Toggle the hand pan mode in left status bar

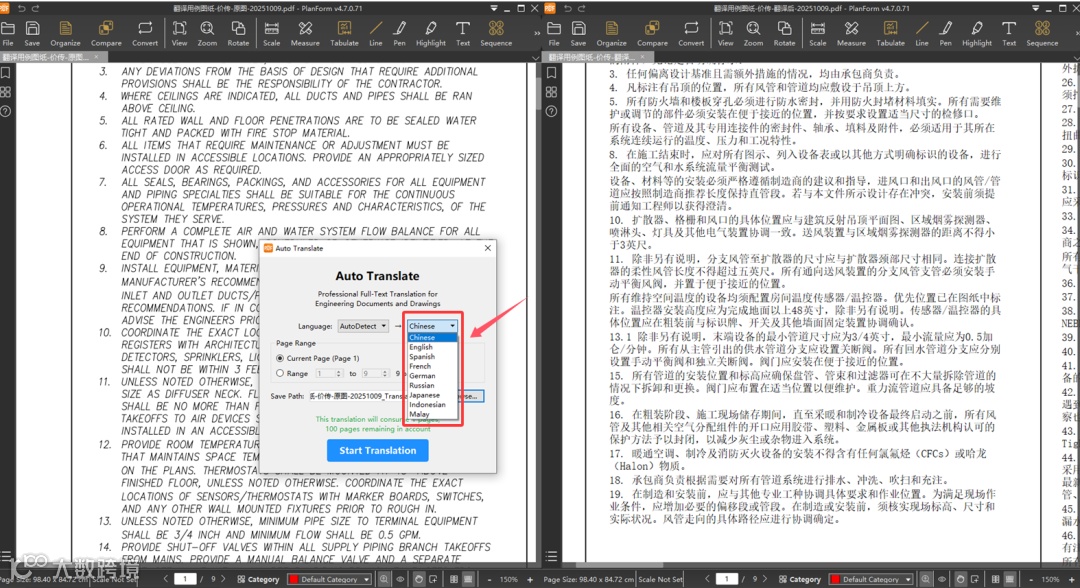(418, 579)
